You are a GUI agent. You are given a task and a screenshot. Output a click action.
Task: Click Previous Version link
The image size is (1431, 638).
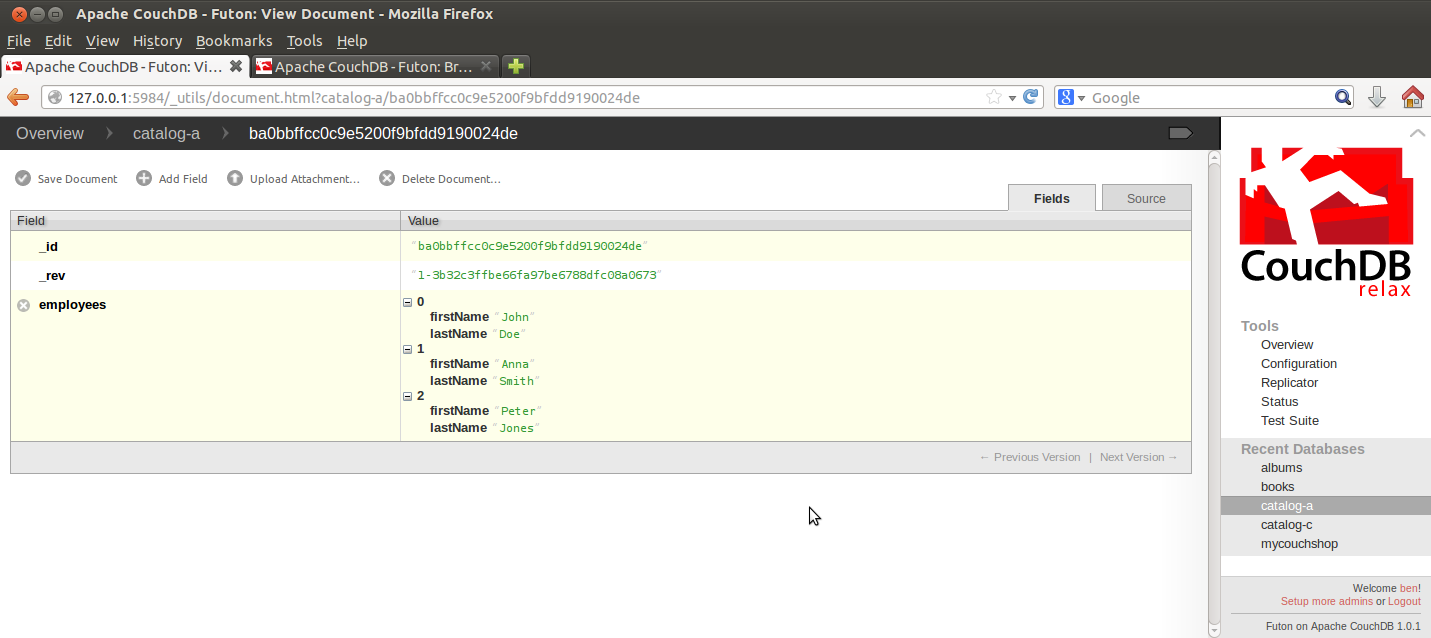point(1030,457)
